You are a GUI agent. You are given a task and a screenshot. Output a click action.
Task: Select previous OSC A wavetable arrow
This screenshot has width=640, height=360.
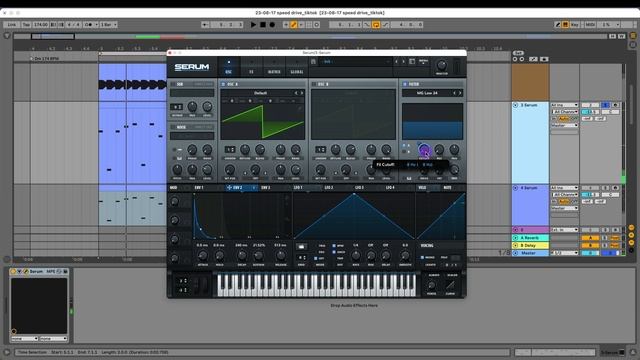click(x=296, y=93)
